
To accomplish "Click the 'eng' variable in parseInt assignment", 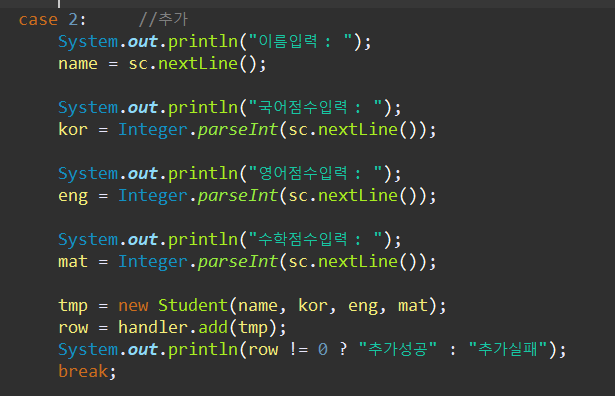I will point(73,196).
